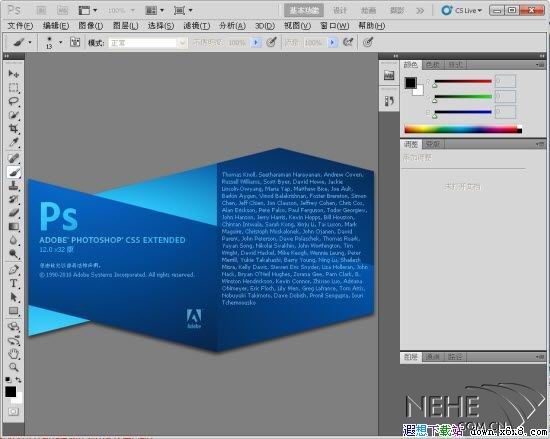Toggle the brush panel button in options bar
This screenshot has width=550, height=439.
tap(75, 42)
